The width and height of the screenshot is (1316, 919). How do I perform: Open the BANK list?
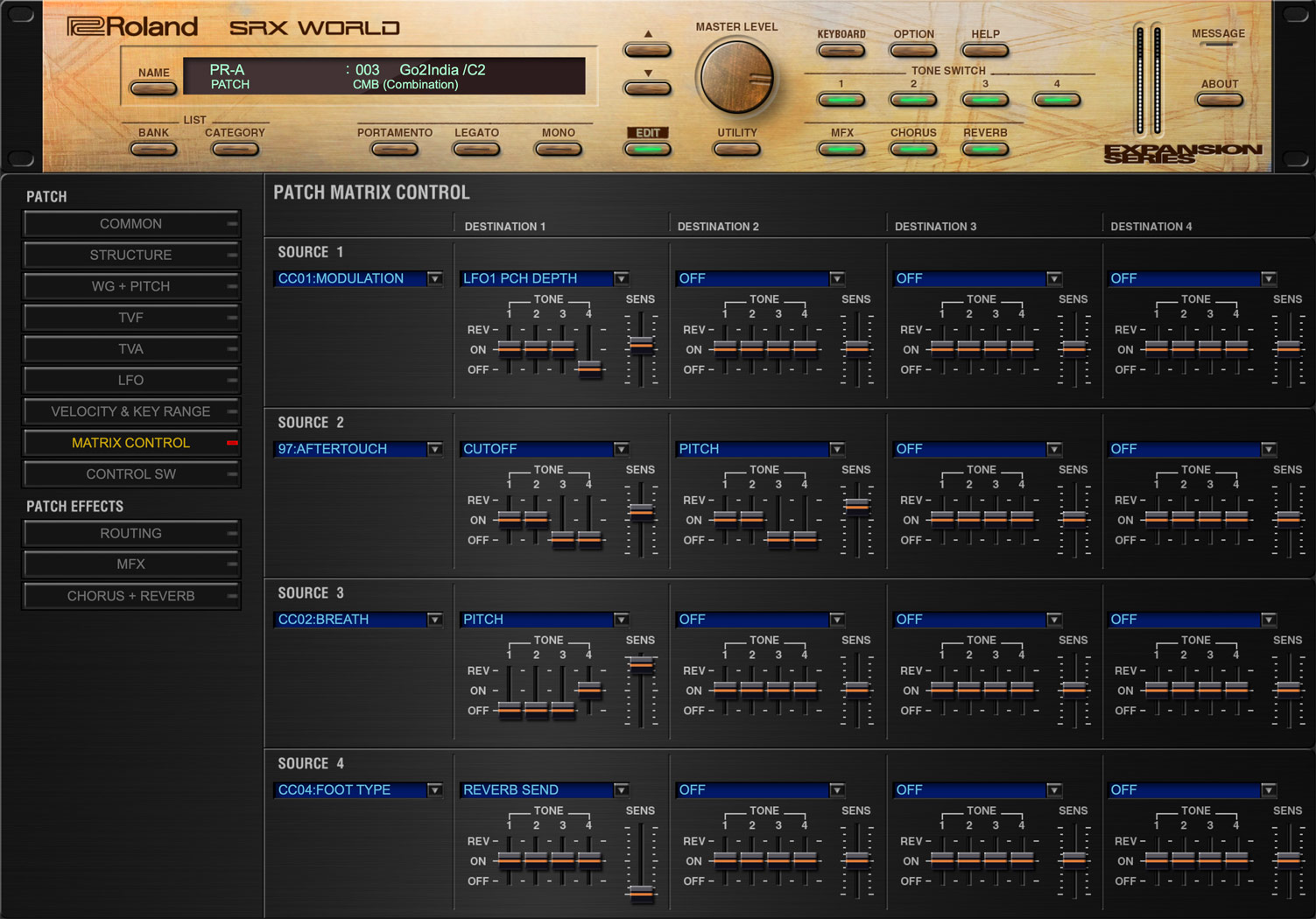153,149
